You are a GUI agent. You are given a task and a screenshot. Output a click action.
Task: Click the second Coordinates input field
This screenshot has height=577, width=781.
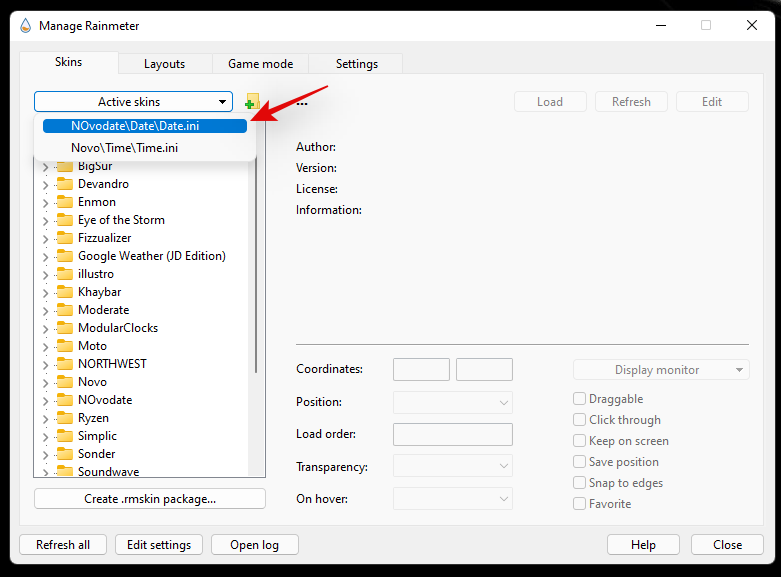coord(484,369)
